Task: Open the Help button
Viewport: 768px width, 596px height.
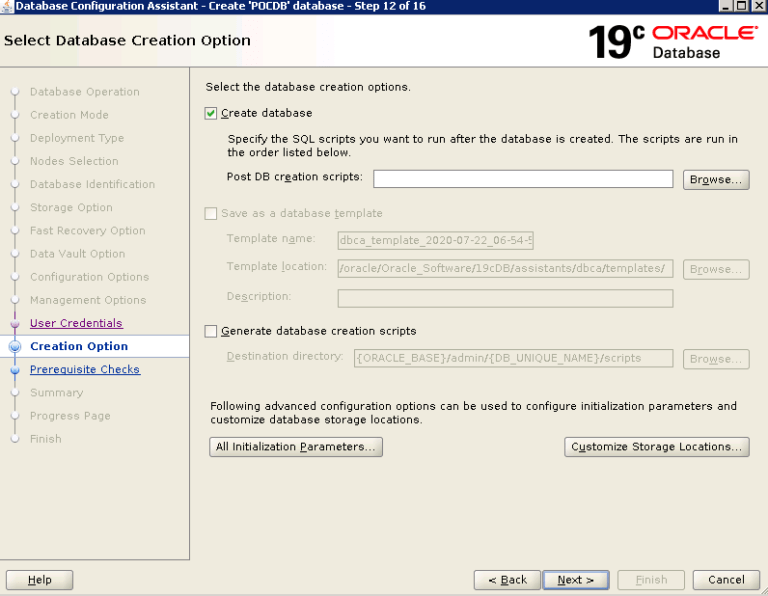Action: point(40,580)
